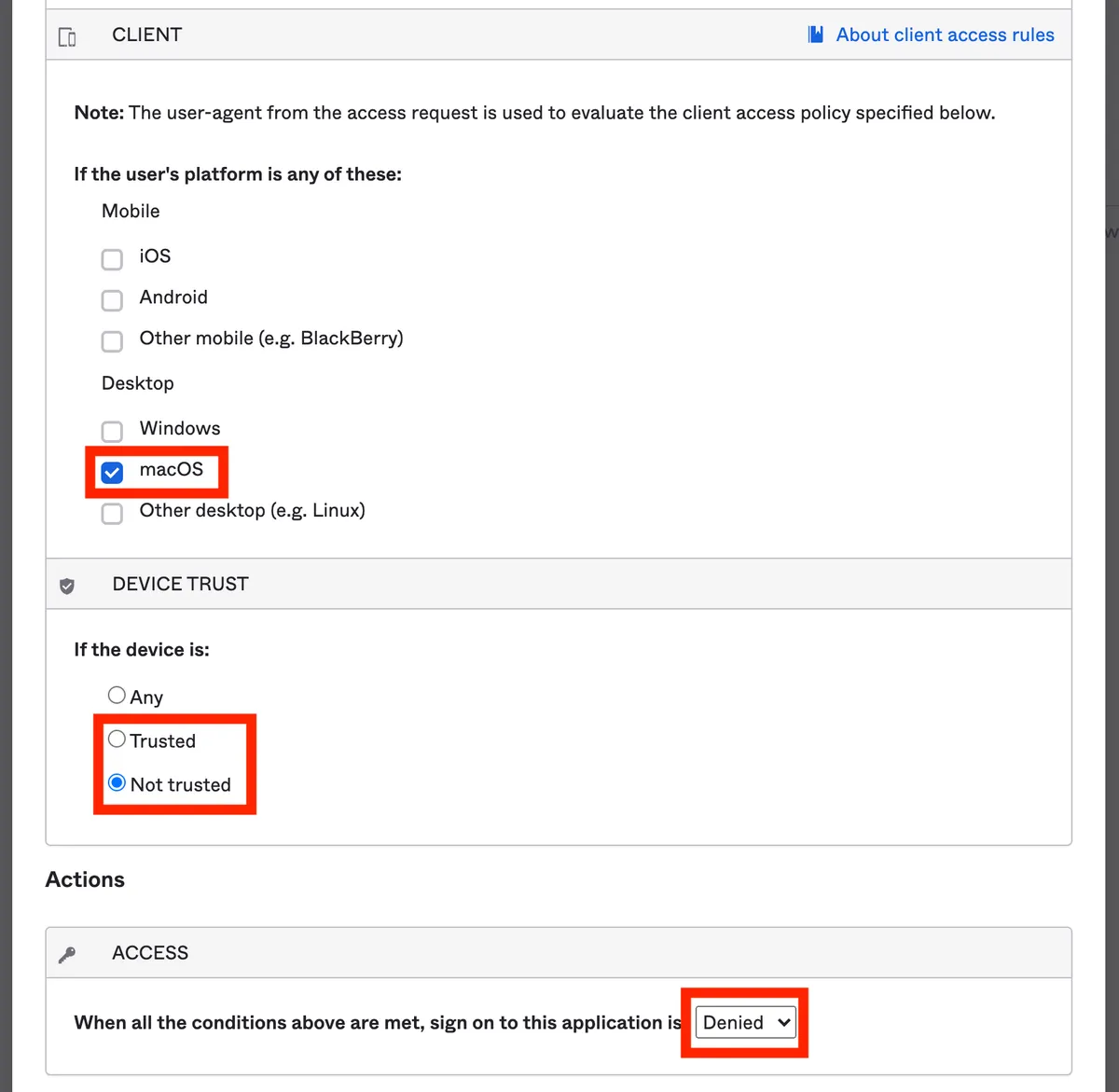Uncheck the macOS checkbox
The width and height of the screenshot is (1119, 1092).
pos(112,473)
